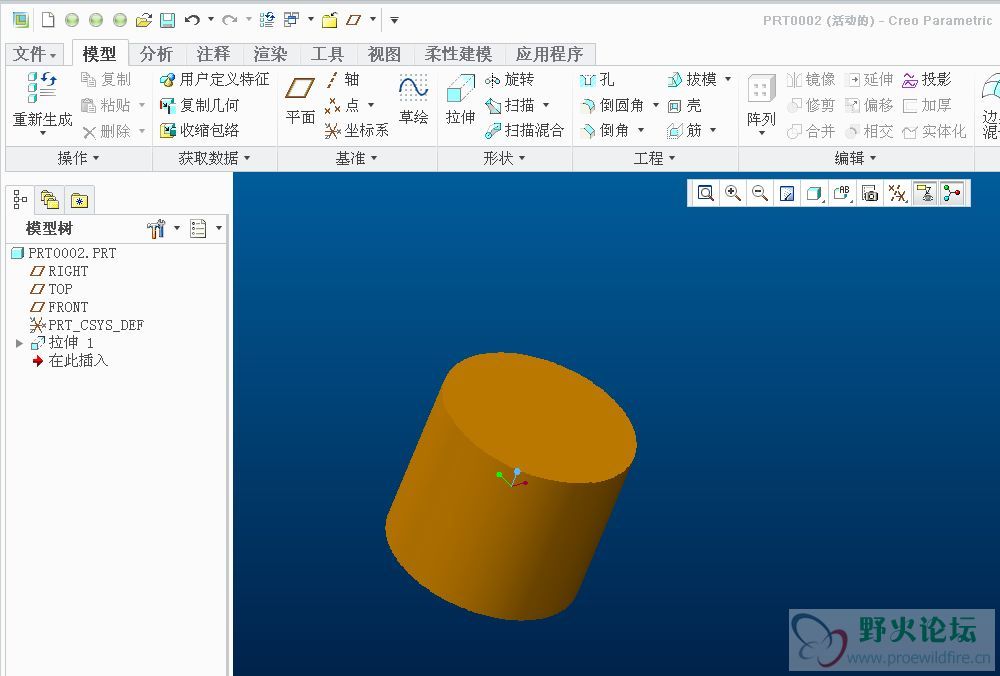Select the 扫描混合 swept blend tool

(x=524, y=131)
